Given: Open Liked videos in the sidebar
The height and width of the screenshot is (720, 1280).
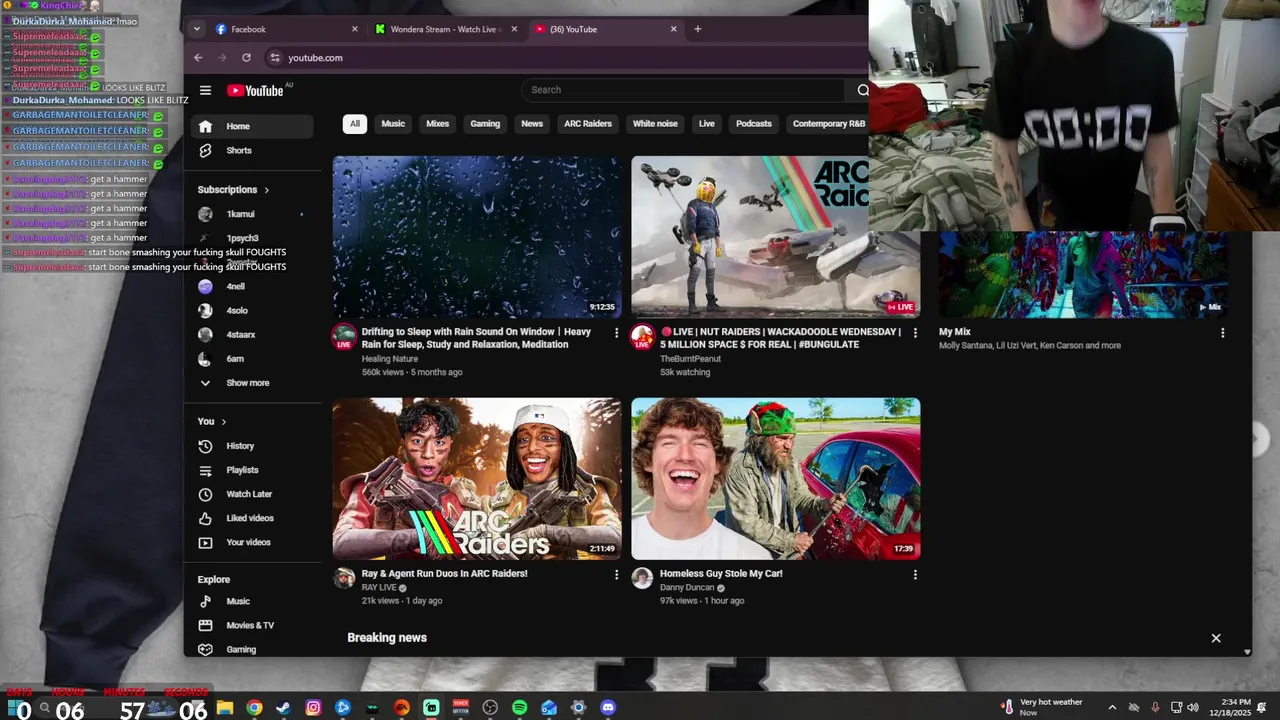Looking at the screenshot, I should tap(252, 518).
